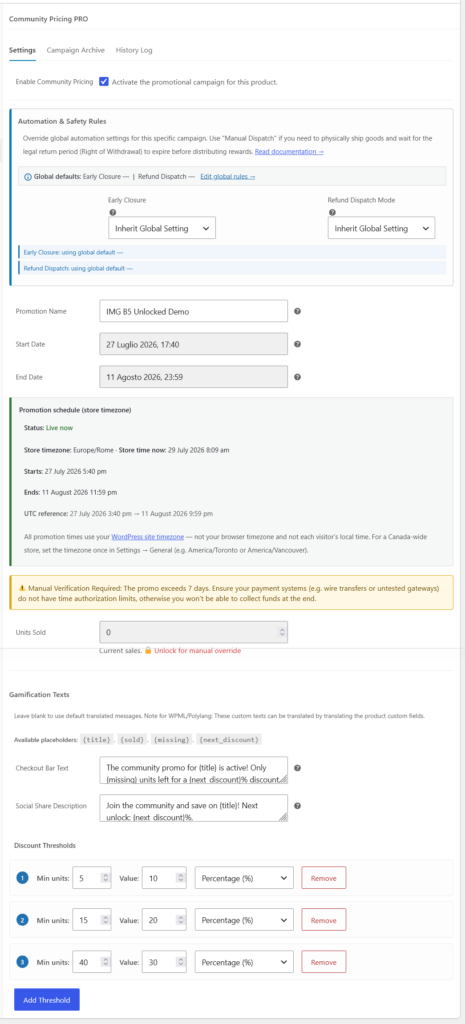Select the Settings tab
This screenshot has height=1024, width=465.
[22, 50]
